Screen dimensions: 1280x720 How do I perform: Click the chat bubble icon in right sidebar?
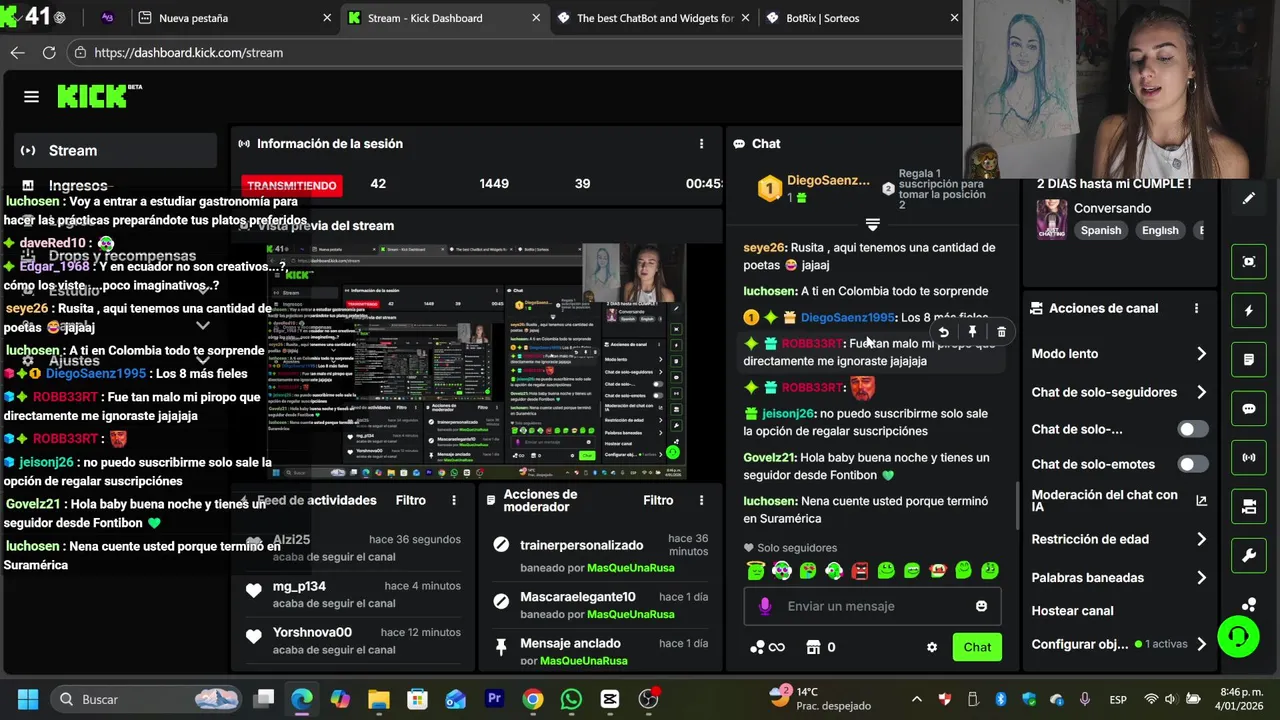tap(1249, 409)
